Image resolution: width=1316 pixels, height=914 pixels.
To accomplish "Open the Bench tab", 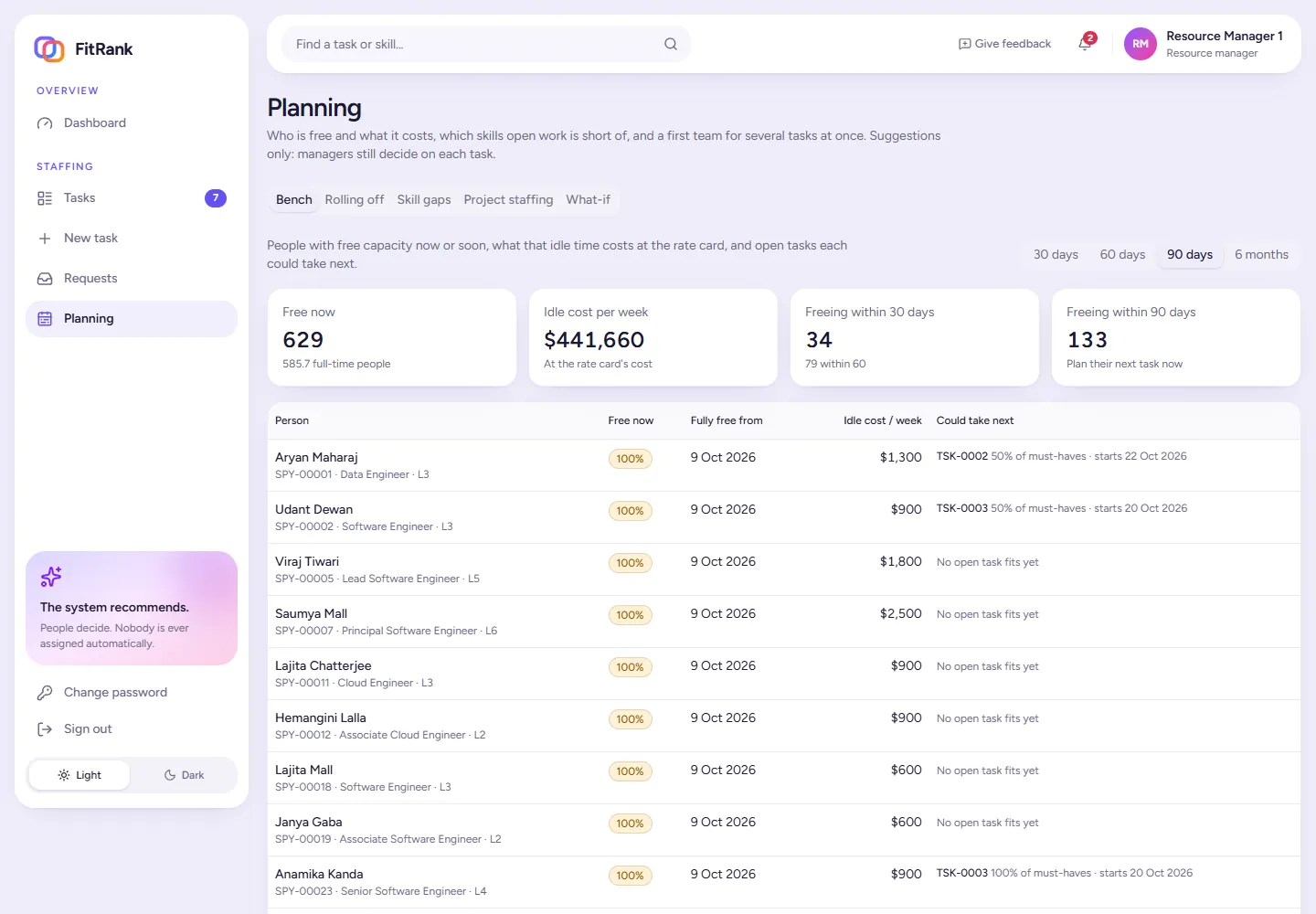I will pos(294,200).
